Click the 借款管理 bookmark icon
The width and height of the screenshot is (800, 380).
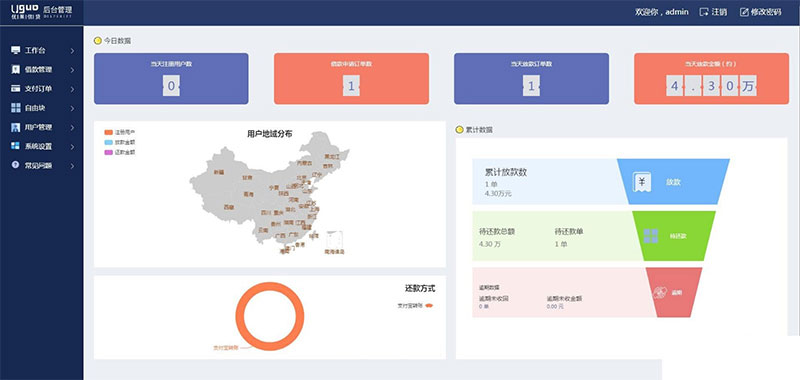coord(16,69)
